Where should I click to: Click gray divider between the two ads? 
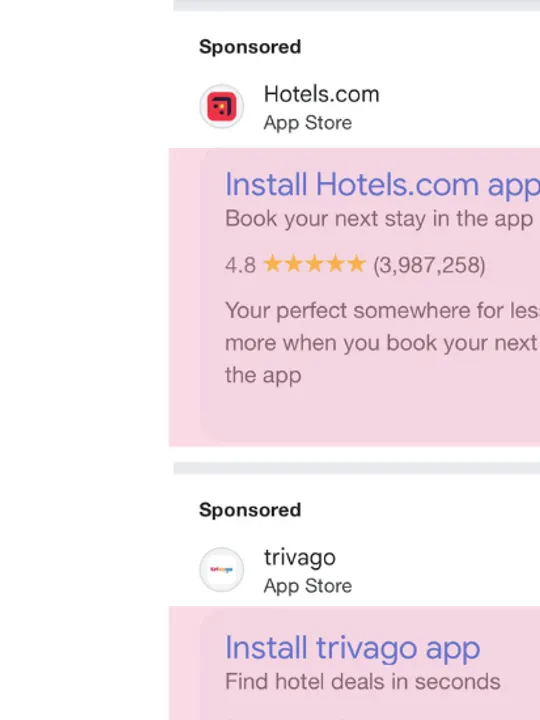[357, 468]
